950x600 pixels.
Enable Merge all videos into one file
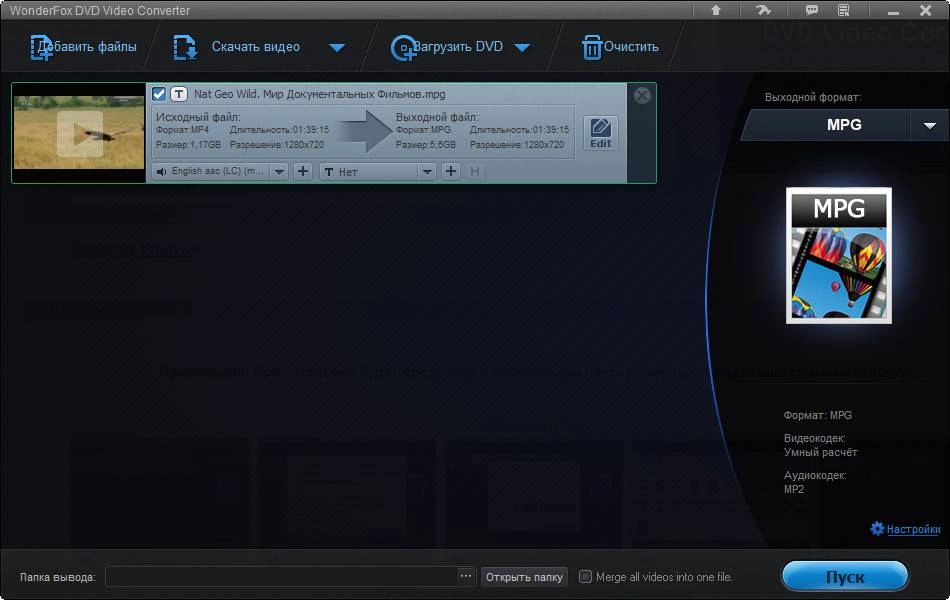tap(585, 577)
